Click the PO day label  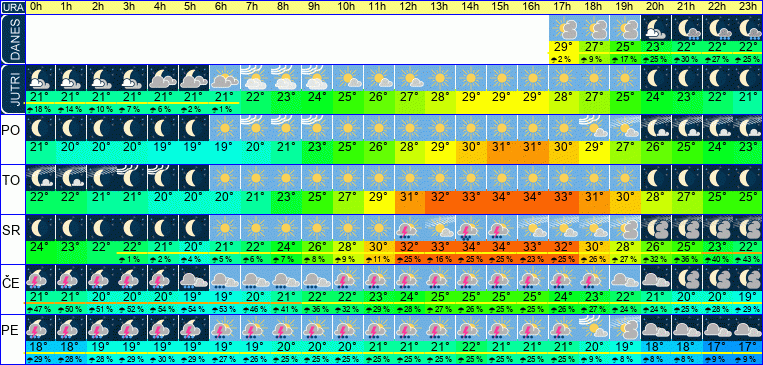point(10,130)
